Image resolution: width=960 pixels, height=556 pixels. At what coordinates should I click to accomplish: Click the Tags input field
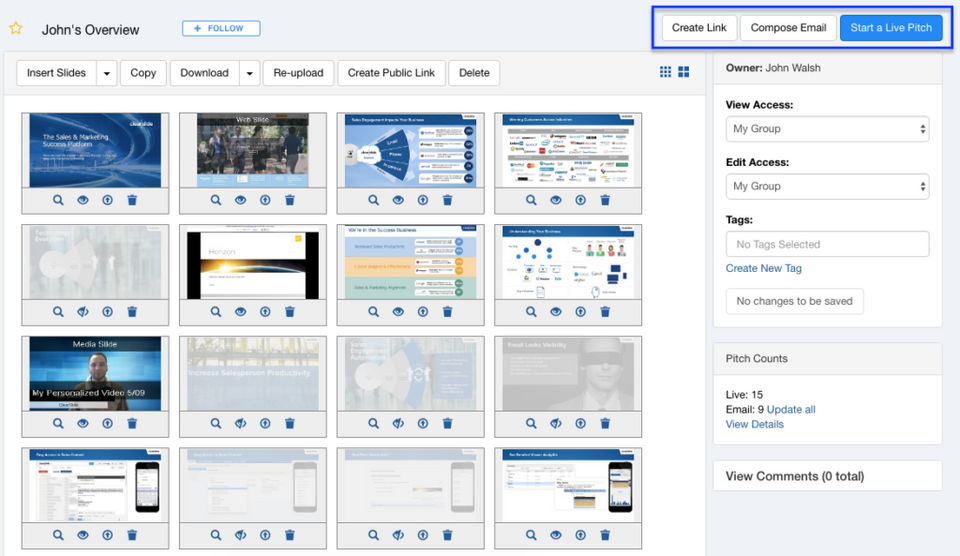click(827, 244)
